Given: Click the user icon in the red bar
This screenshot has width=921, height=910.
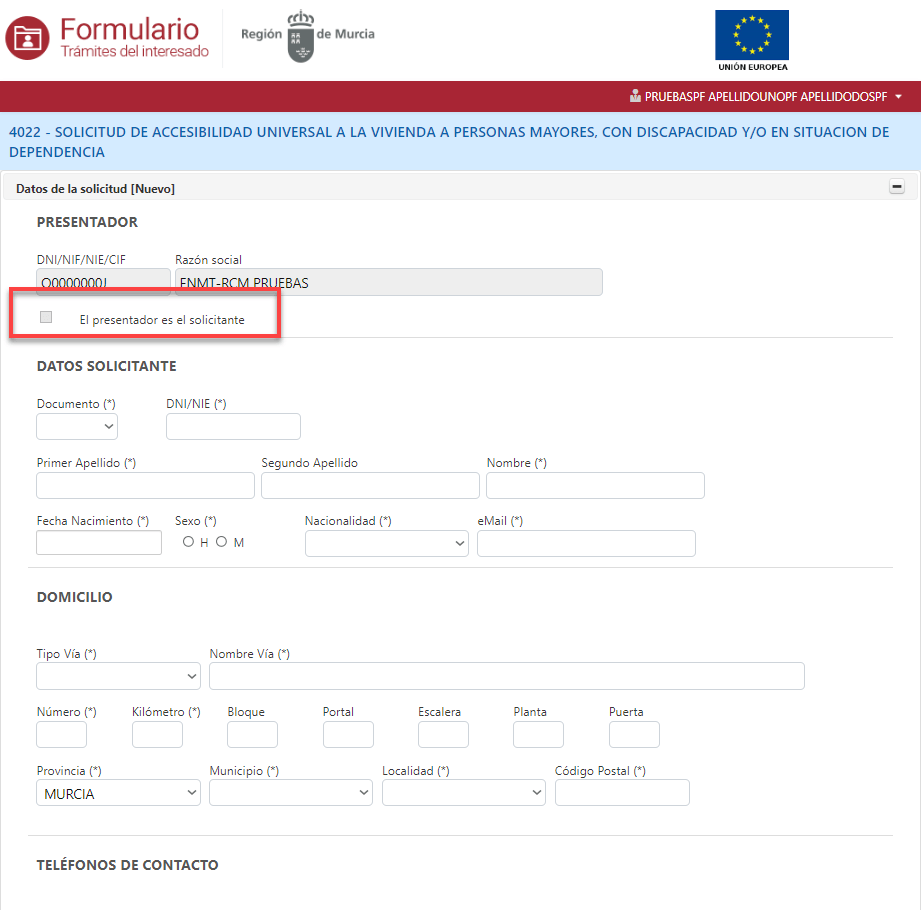Looking at the screenshot, I should point(635,97).
